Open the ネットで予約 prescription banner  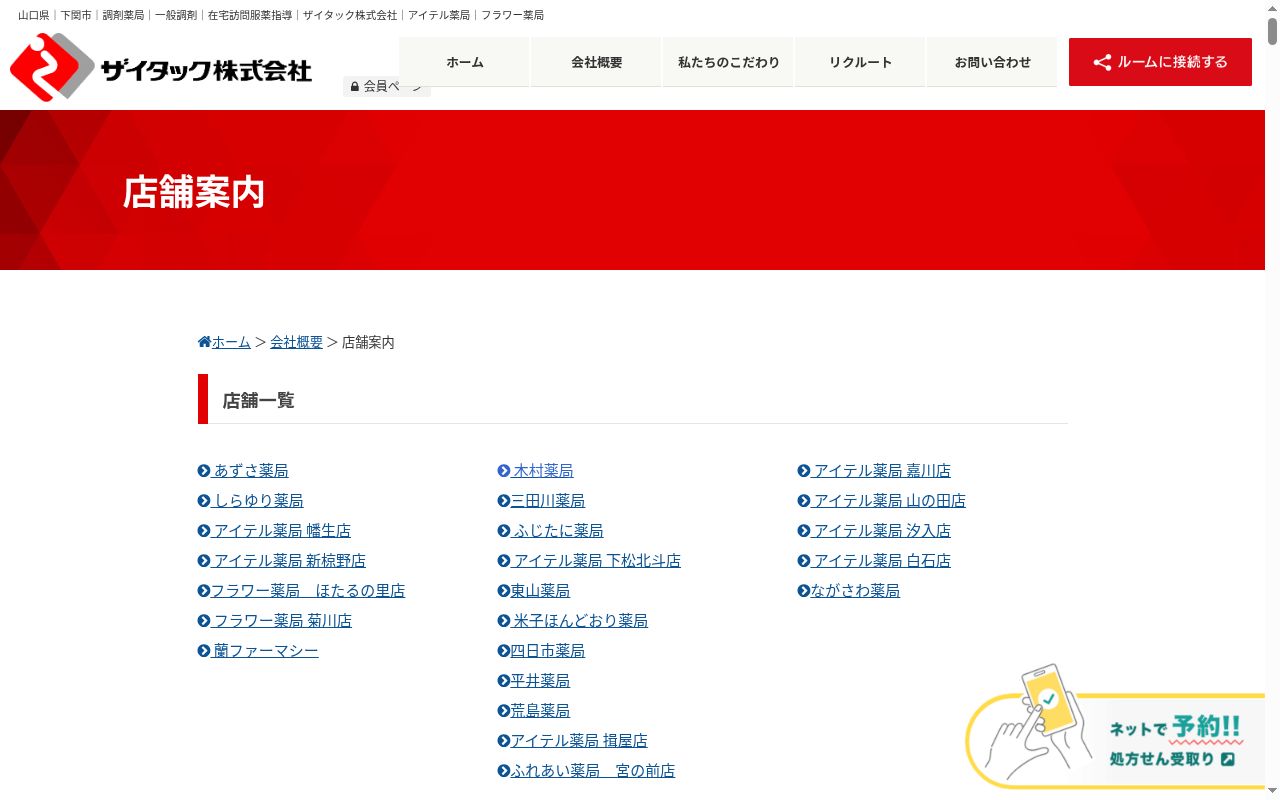click(x=1115, y=728)
